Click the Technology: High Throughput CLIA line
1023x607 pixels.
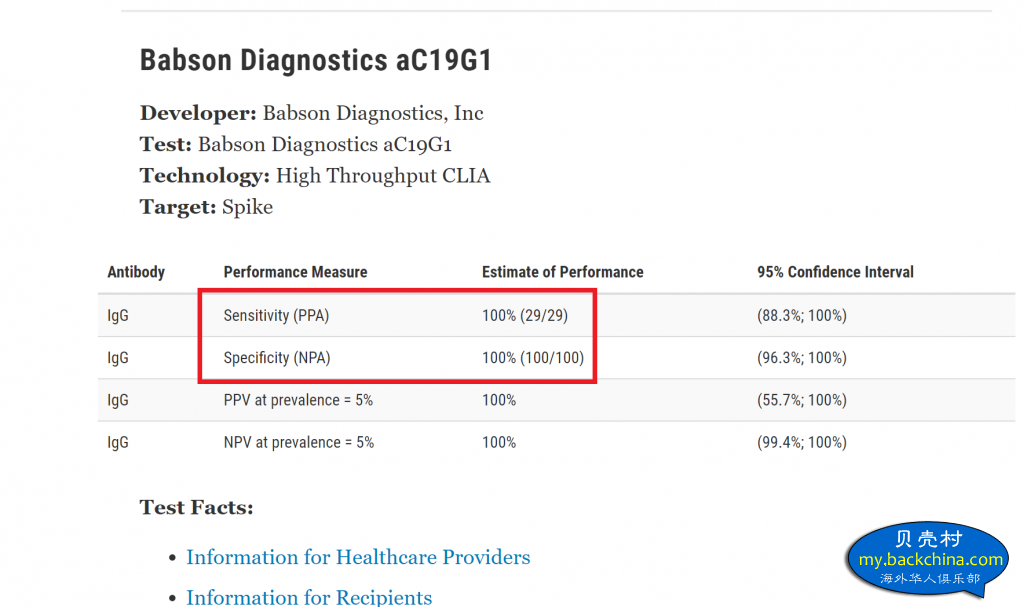tap(315, 176)
